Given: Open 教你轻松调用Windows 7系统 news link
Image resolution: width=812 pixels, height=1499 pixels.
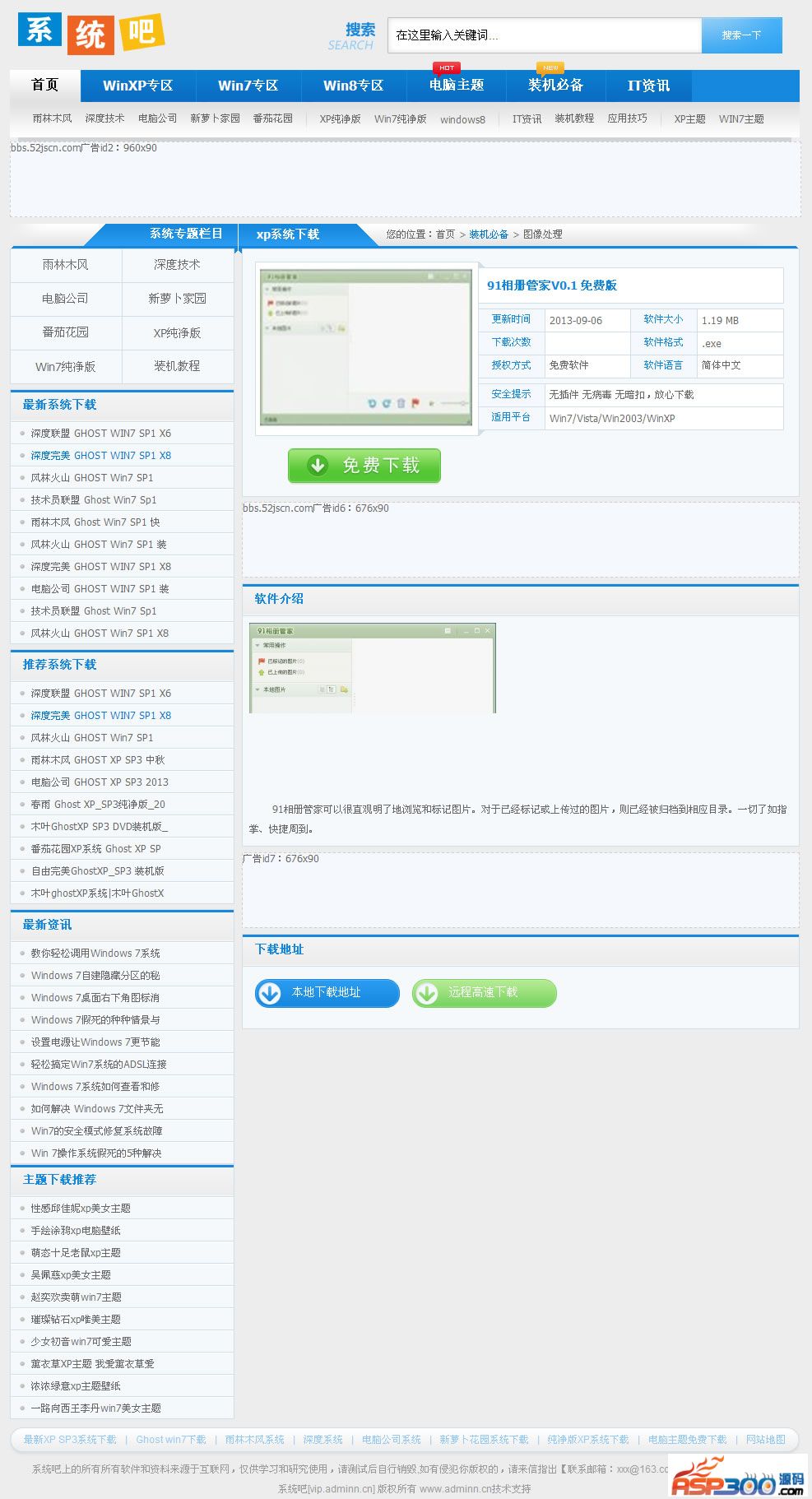Looking at the screenshot, I should pos(95,954).
